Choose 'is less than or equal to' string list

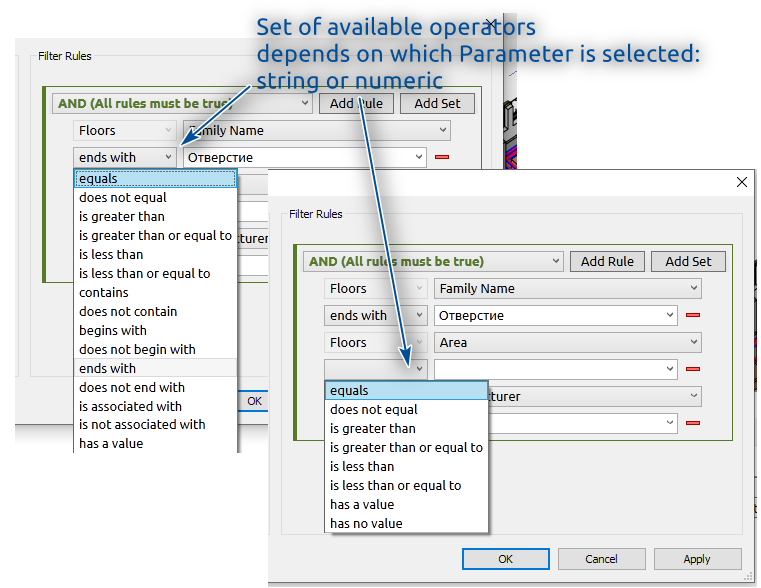(155, 274)
